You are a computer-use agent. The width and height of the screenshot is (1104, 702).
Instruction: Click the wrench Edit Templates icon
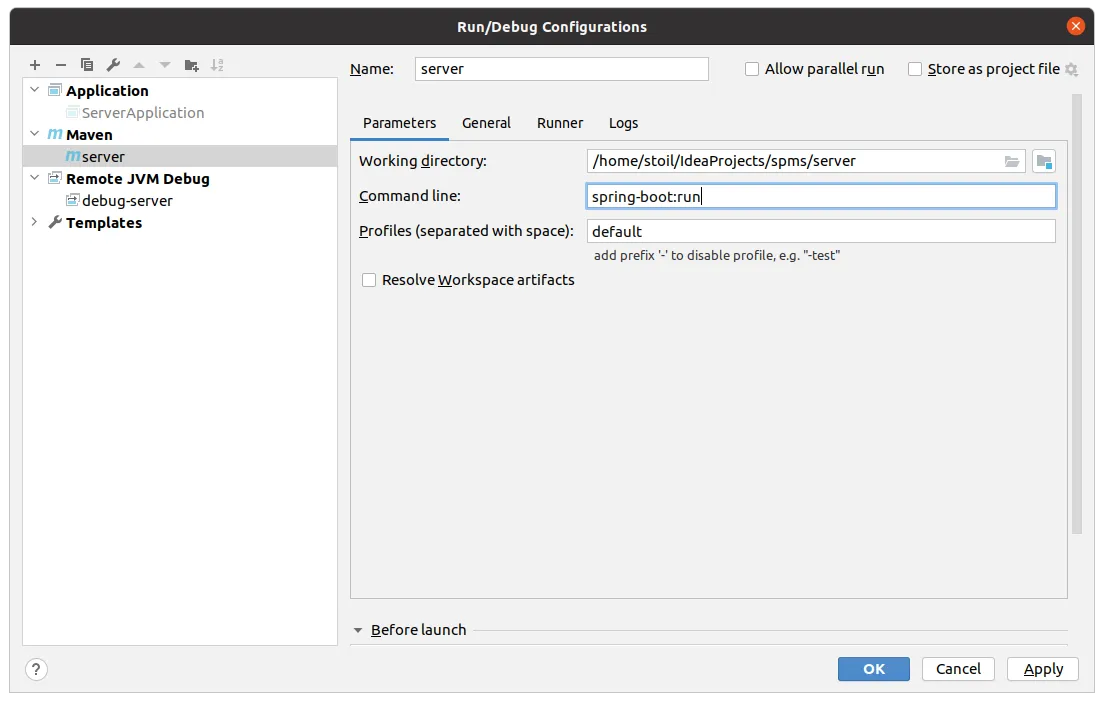(113, 65)
